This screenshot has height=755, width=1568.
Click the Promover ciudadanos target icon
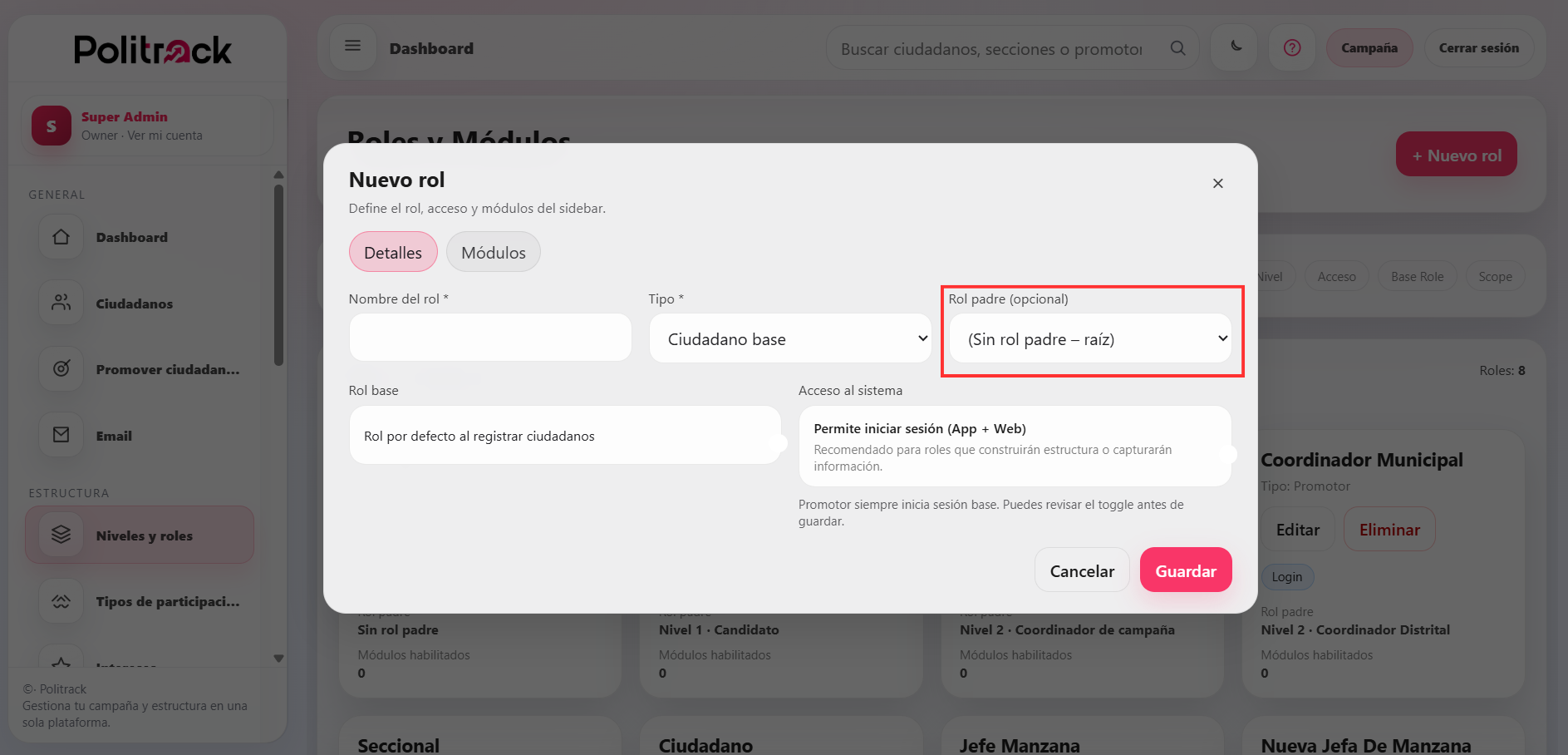[x=60, y=368]
